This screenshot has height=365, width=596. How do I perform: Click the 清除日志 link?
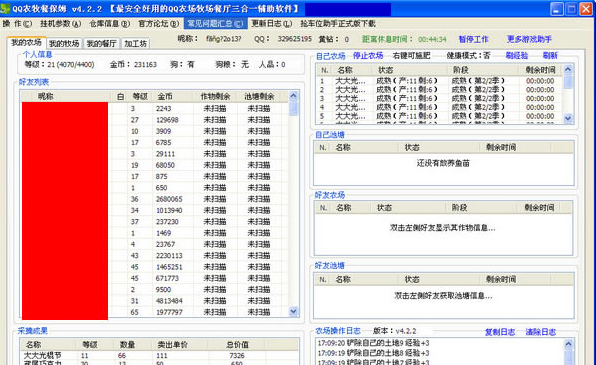coord(541,332)
